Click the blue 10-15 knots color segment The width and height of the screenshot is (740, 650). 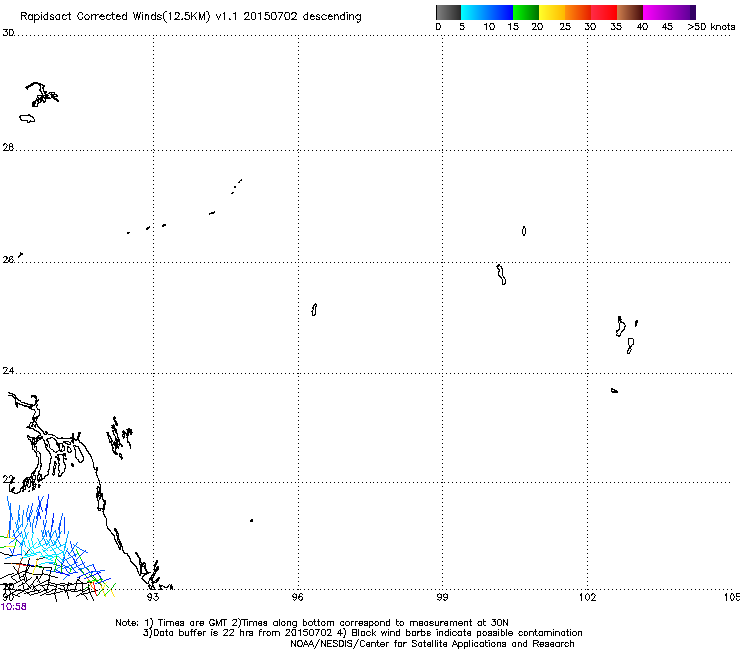tap(500, 12)
